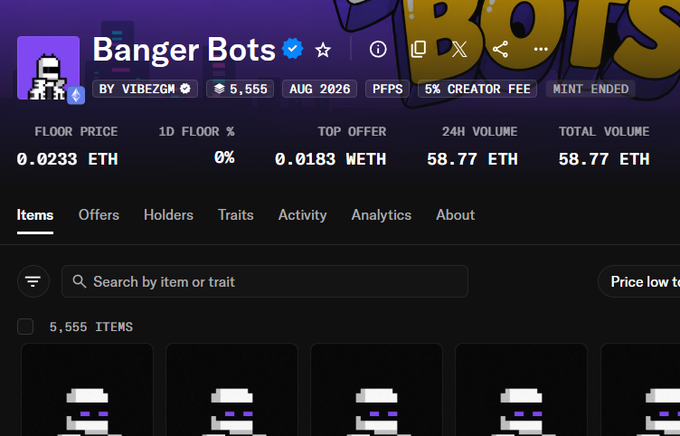Show the About tab

[455, 215]
